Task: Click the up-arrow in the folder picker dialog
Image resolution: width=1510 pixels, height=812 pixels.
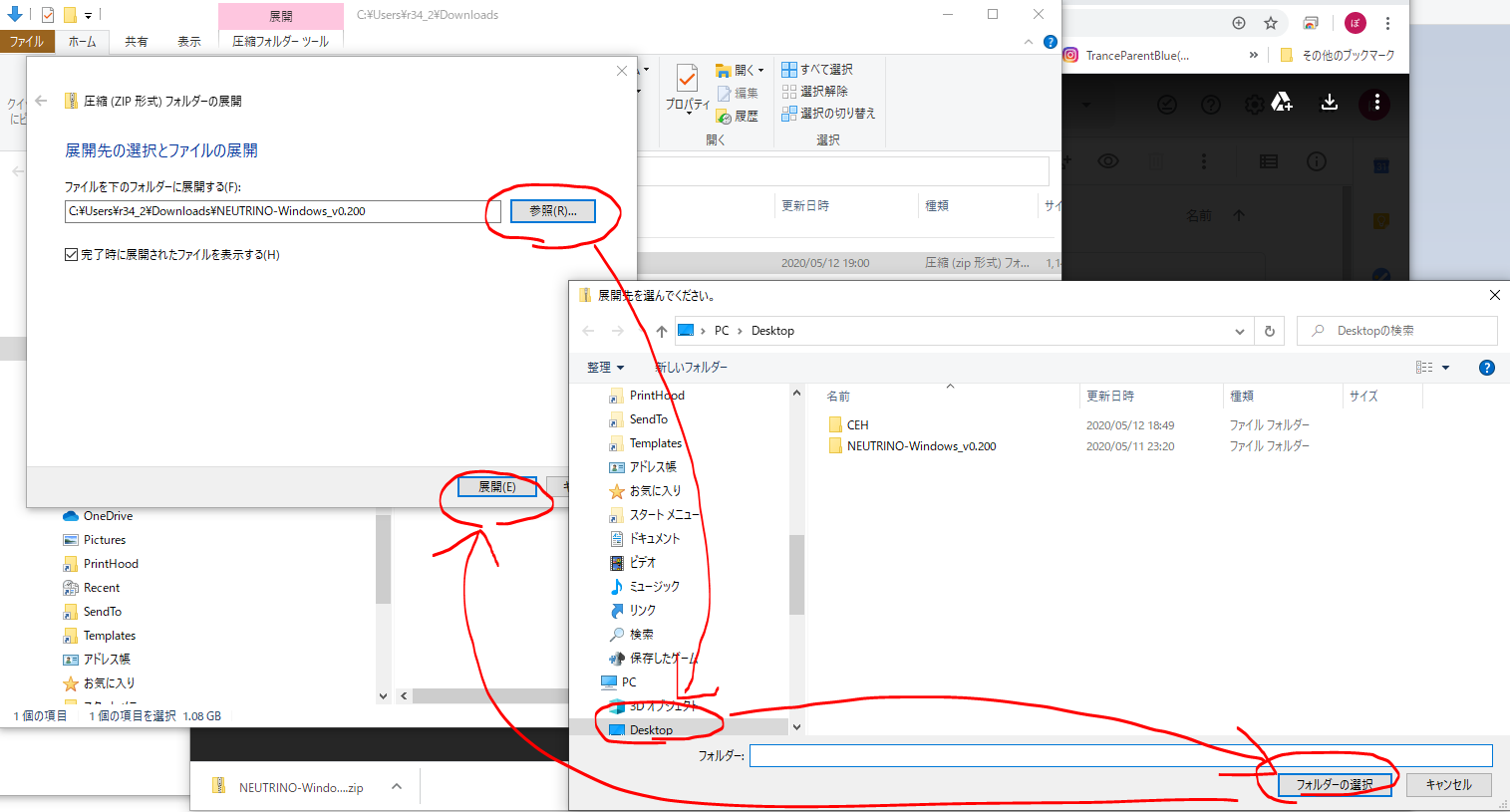Action: tap(661, 331)
